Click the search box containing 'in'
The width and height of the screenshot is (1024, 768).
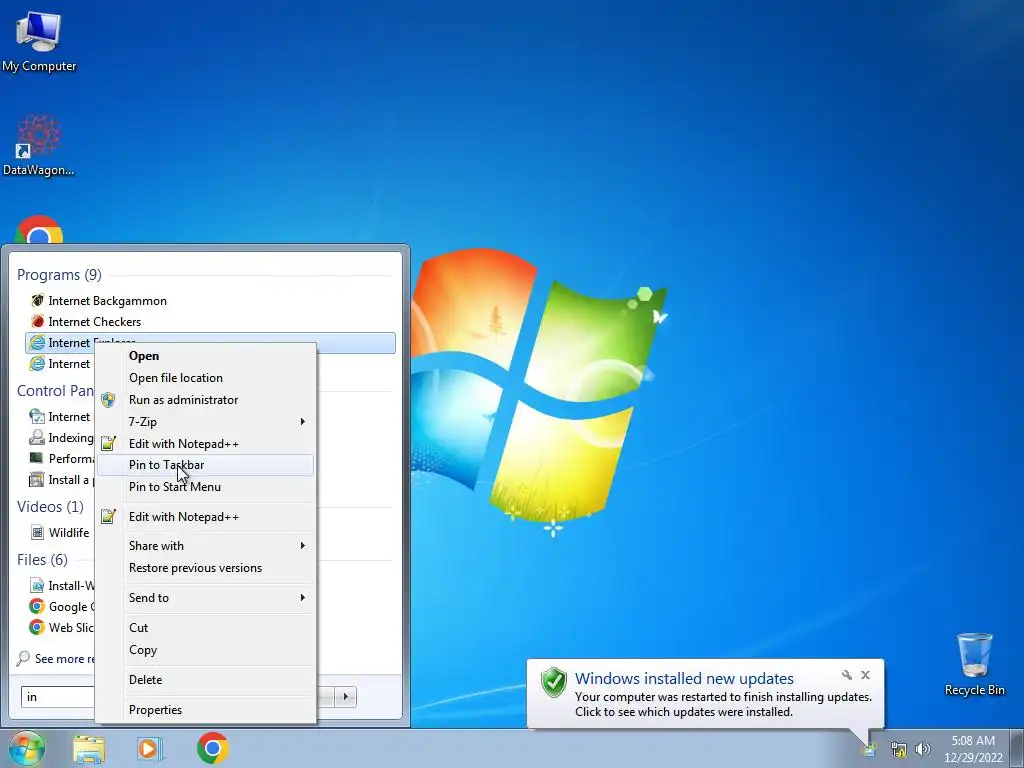[x=58, y=697]
